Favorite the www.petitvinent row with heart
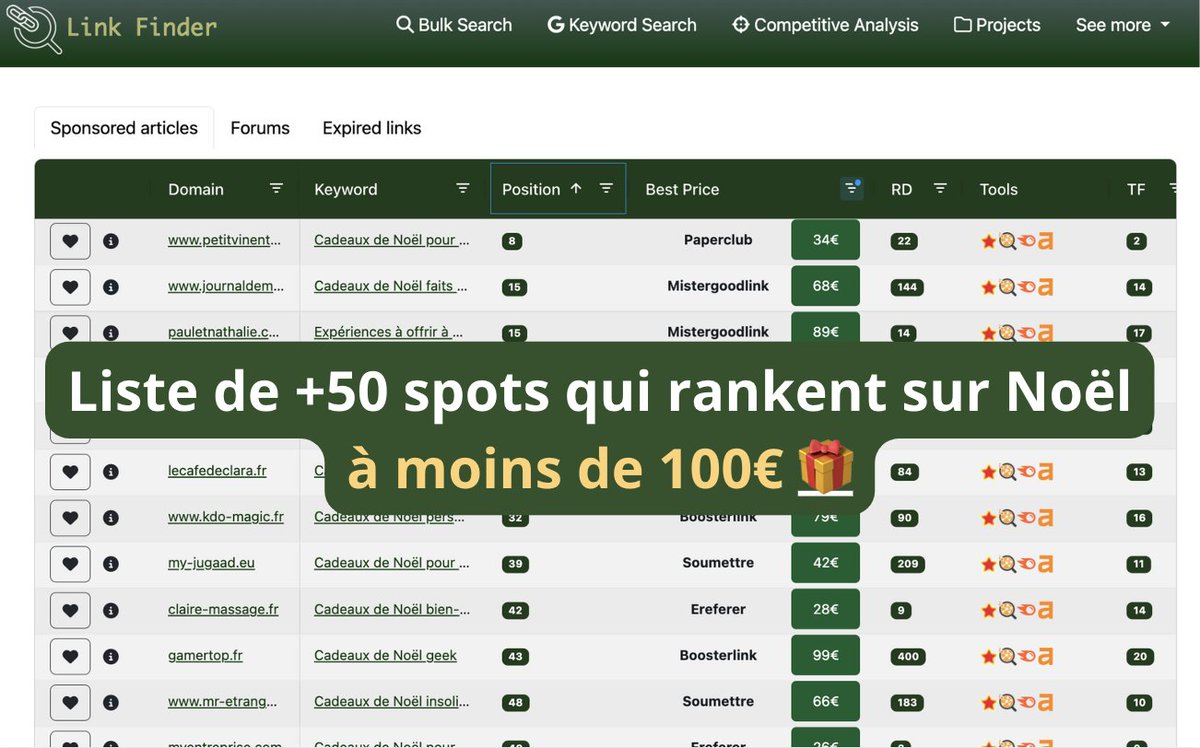This screenshot has width=1200, height=748. [x=70, y=241]
